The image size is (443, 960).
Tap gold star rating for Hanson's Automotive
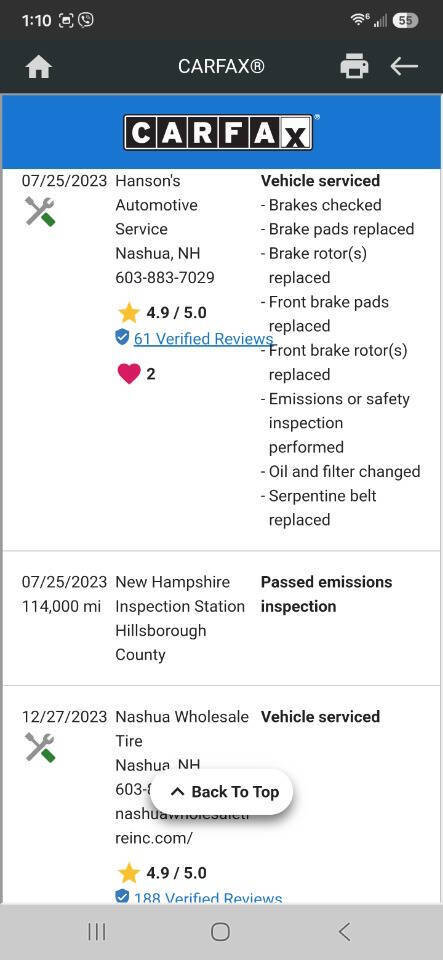tap(128, 313)
